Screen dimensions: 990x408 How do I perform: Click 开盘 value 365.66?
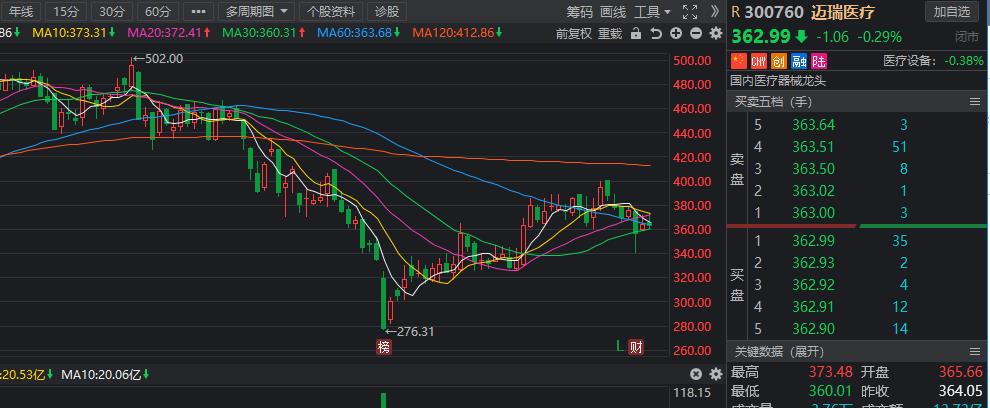[x=961, y=373]
